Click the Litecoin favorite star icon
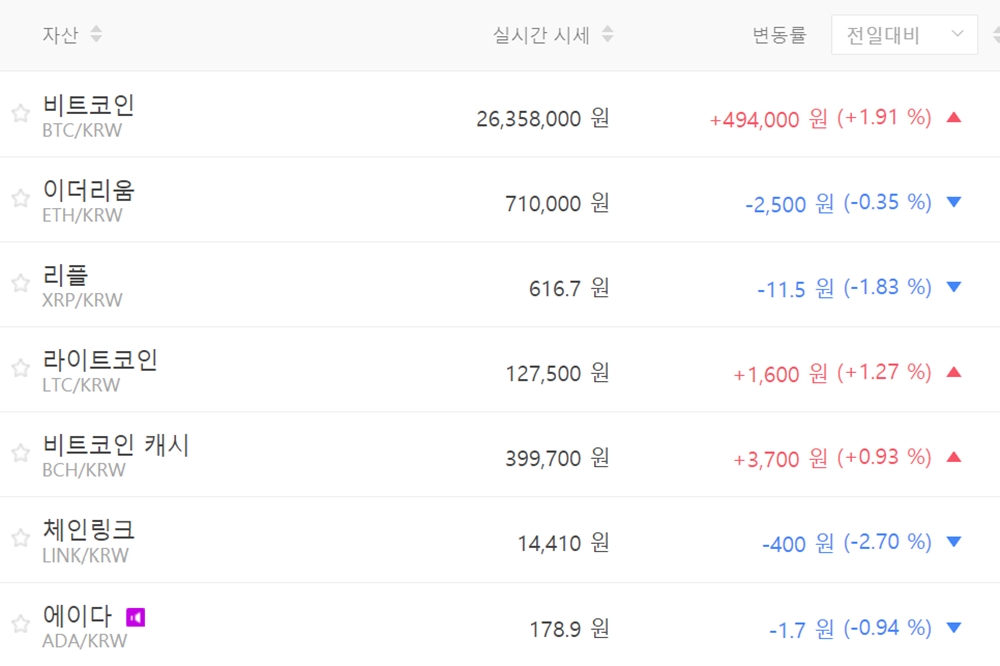 click(x=20, y=369)
